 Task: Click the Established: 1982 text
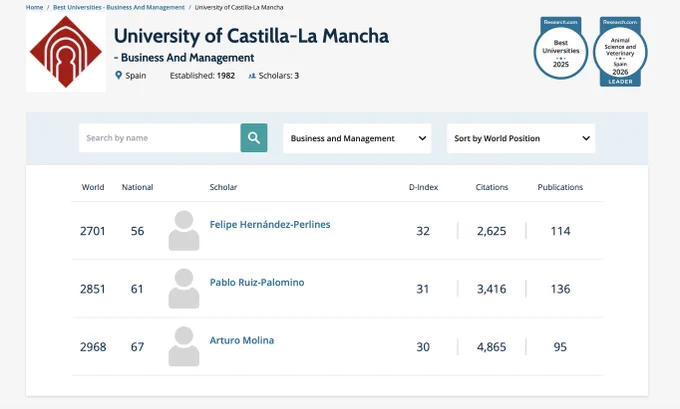pyautogui.click(x=202, y=76)
